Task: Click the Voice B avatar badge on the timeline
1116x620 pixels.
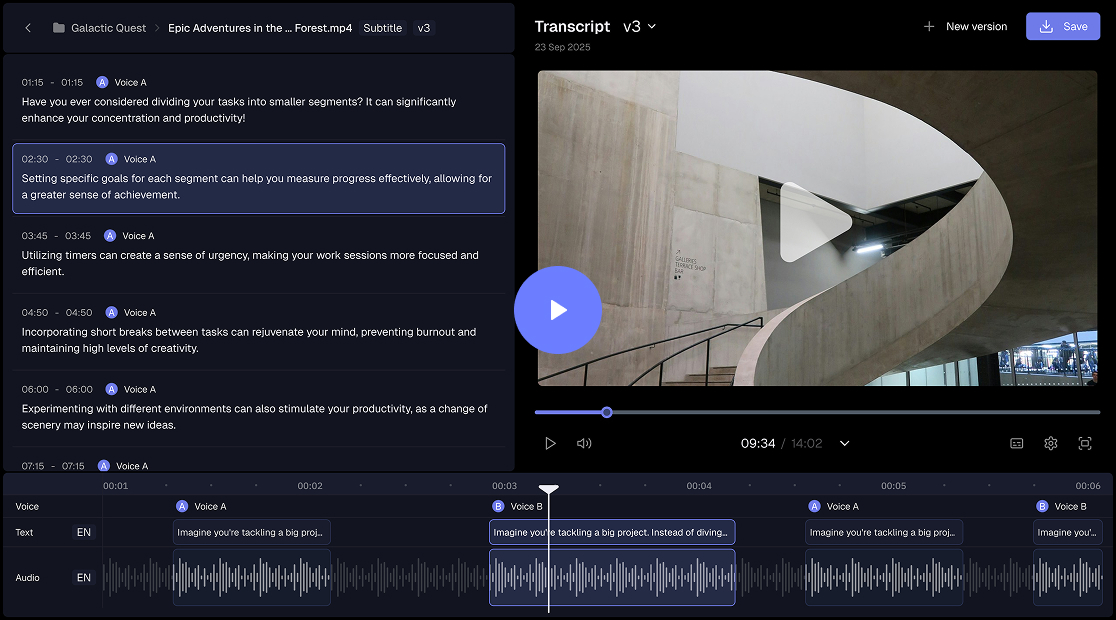Action: (x=497, y=506)
